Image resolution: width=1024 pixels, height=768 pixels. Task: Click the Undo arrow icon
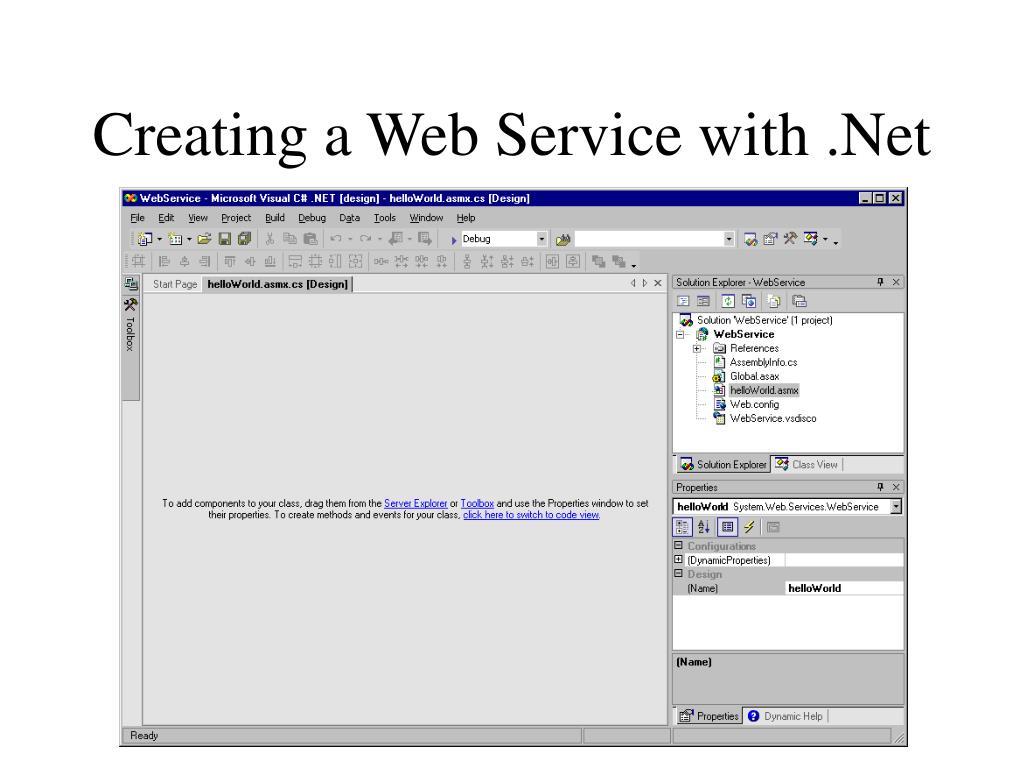336,239
